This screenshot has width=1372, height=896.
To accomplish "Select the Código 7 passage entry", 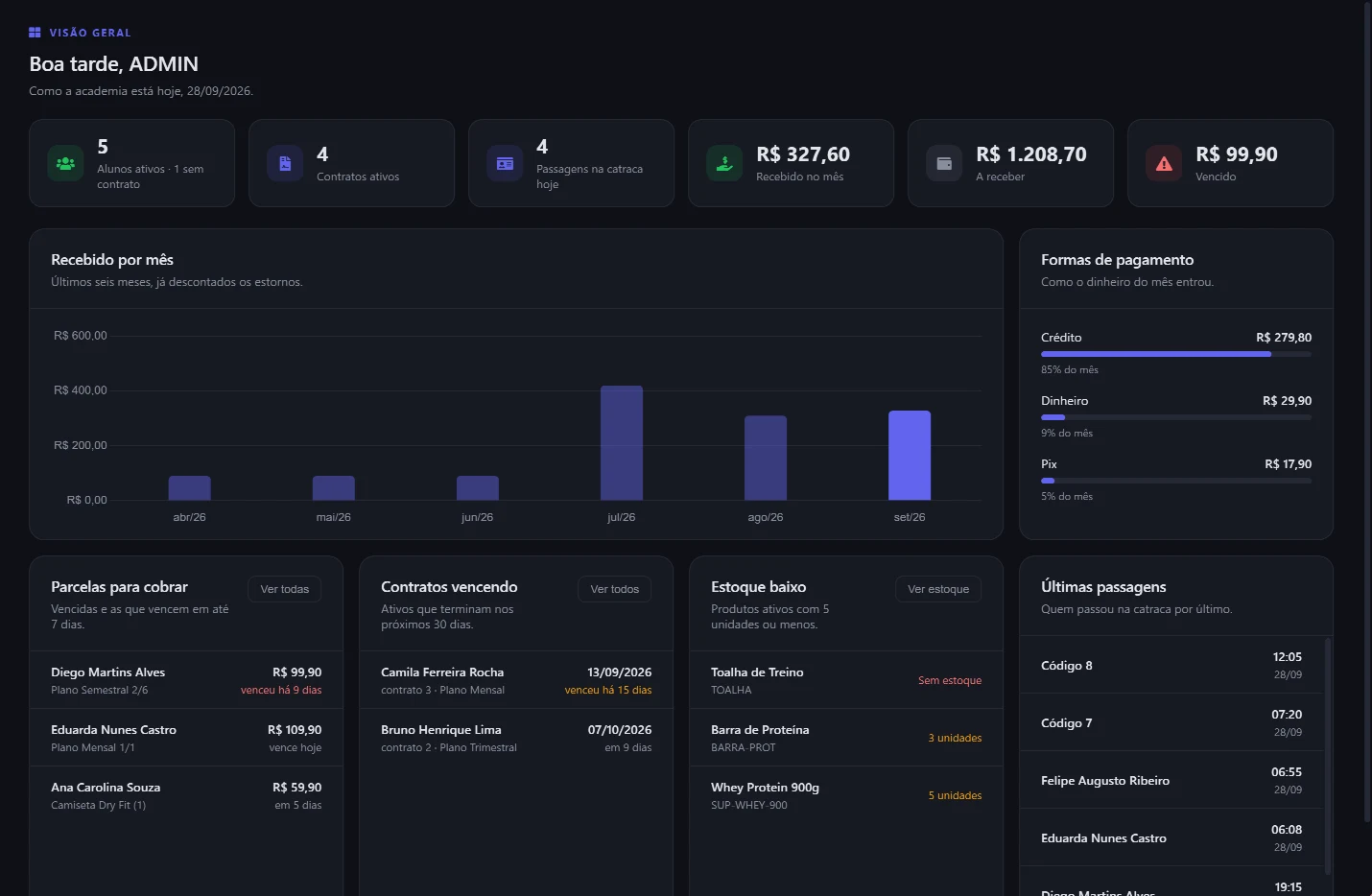I will coord(1171,722).
